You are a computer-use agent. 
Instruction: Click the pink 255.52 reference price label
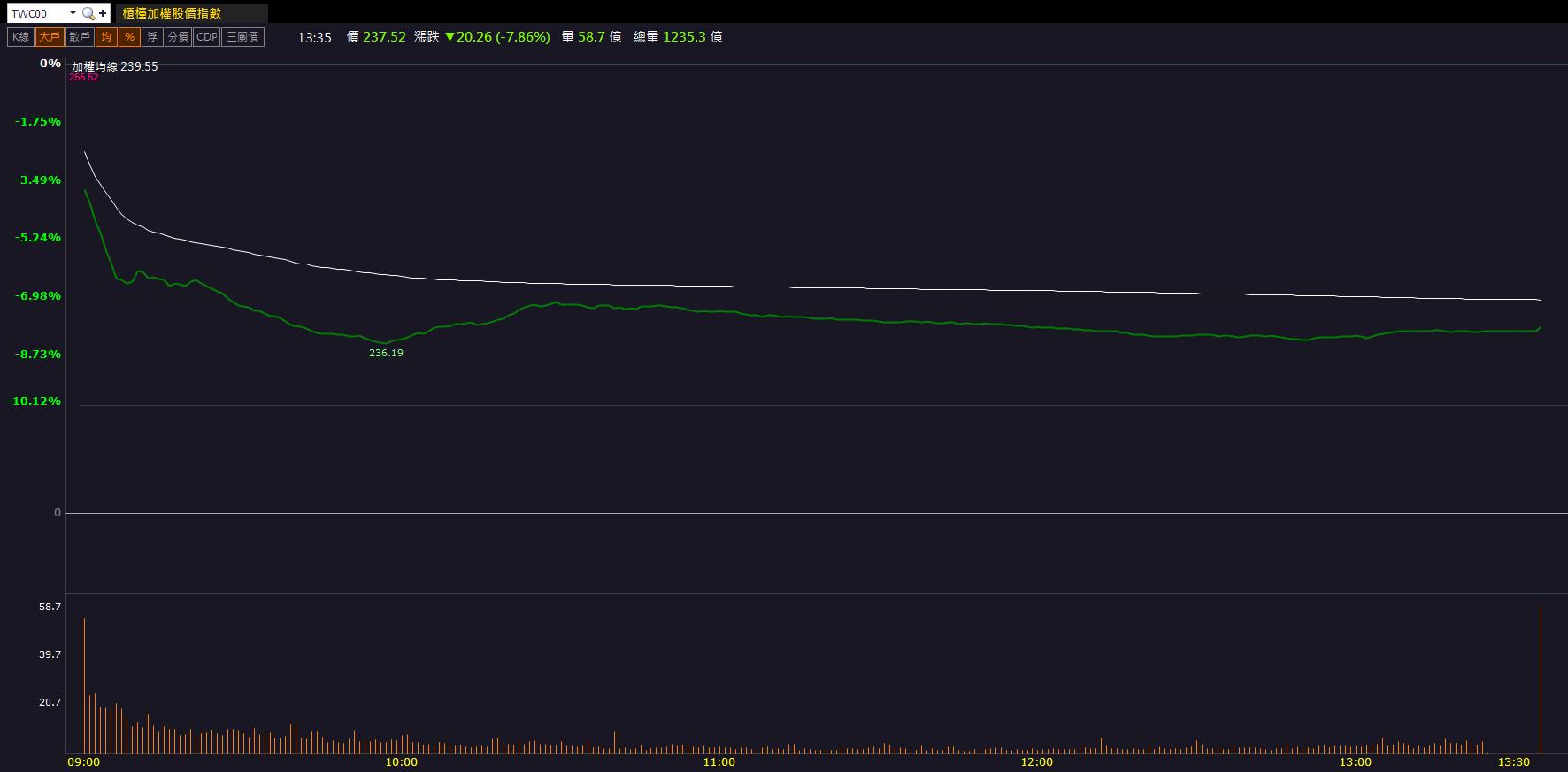(84, 78)
